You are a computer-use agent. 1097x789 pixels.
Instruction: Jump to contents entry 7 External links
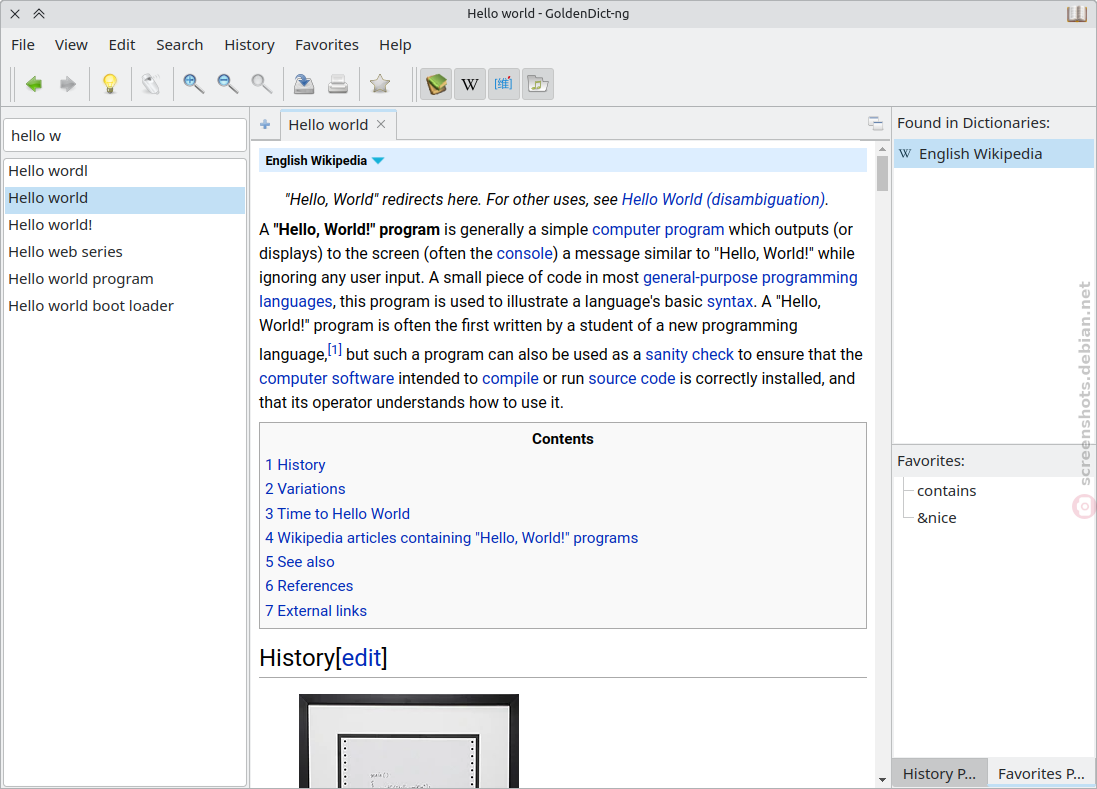(x=316, y=611)
